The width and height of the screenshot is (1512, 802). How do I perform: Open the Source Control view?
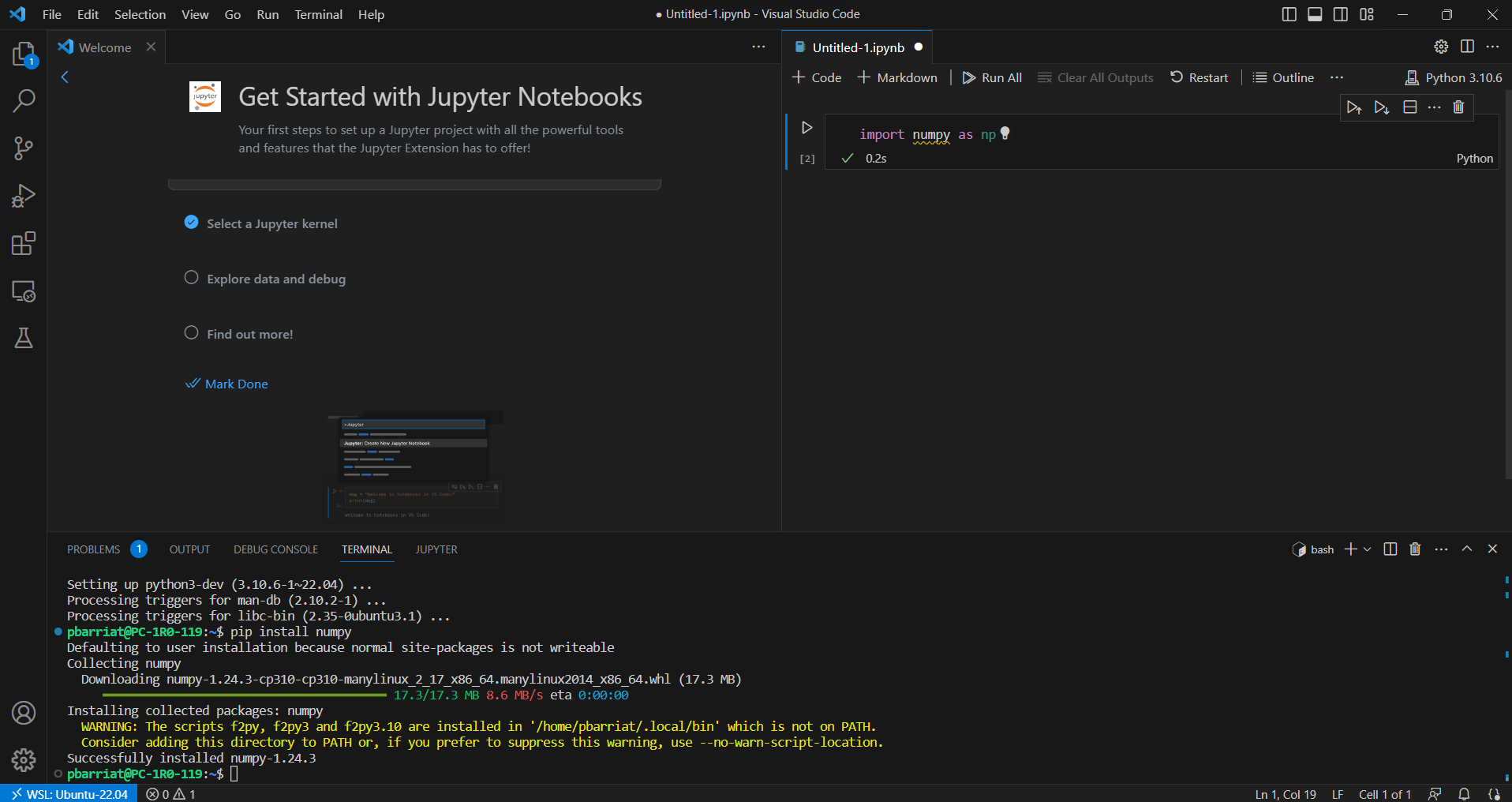coord(24,148)
